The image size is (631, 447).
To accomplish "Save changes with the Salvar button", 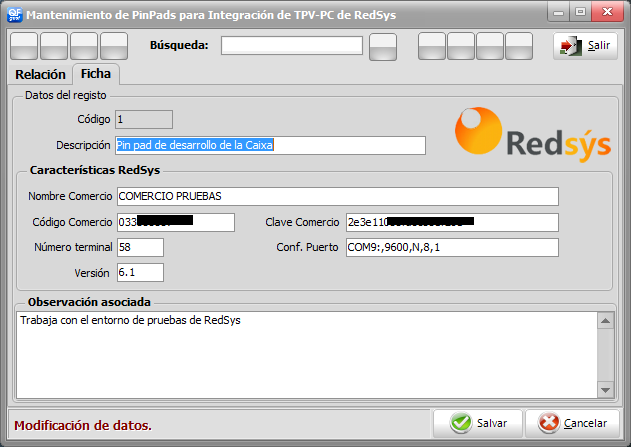I will (x=478, y=423).
